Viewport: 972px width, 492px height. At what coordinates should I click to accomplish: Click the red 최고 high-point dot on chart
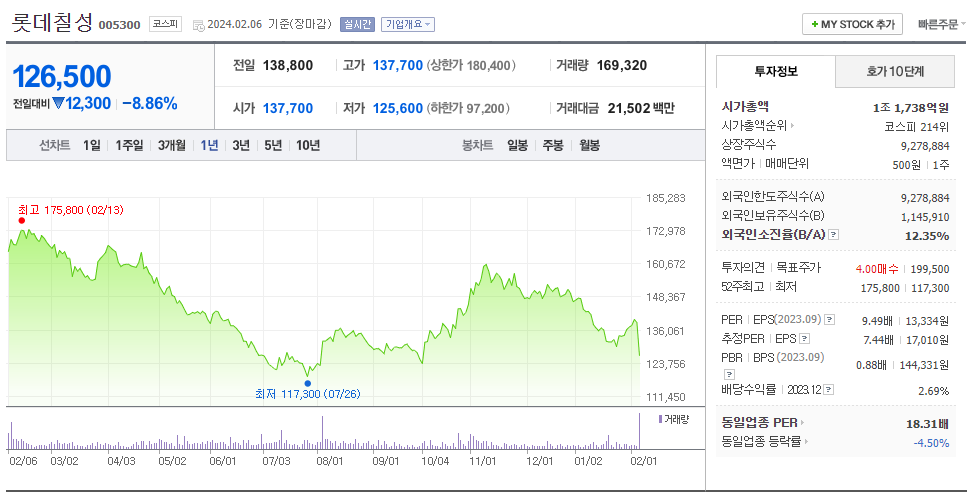click(x=22, y=221)
